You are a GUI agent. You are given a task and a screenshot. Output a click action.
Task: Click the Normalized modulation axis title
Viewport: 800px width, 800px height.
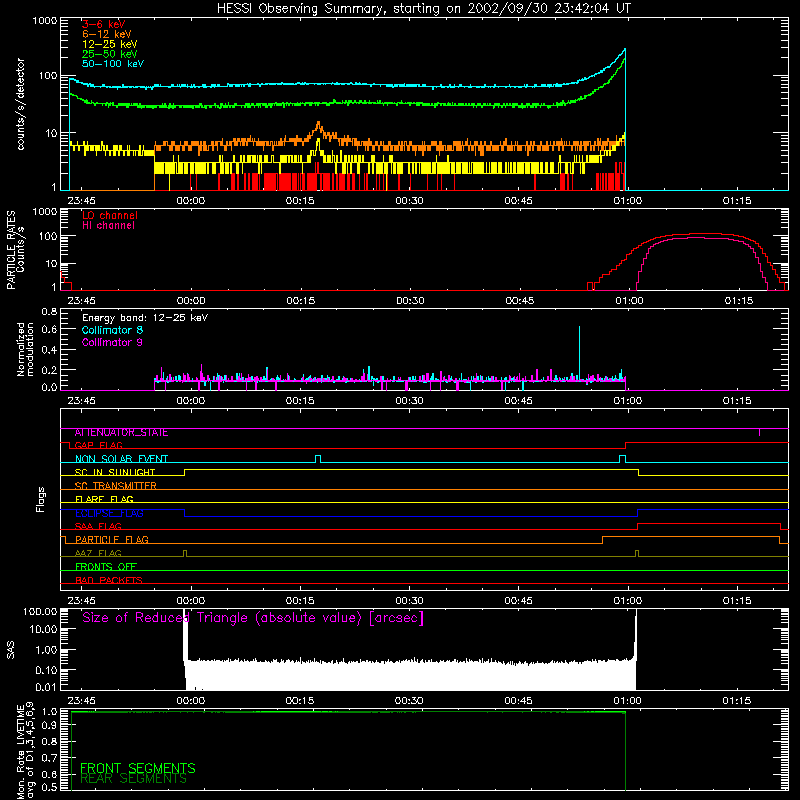25,349
